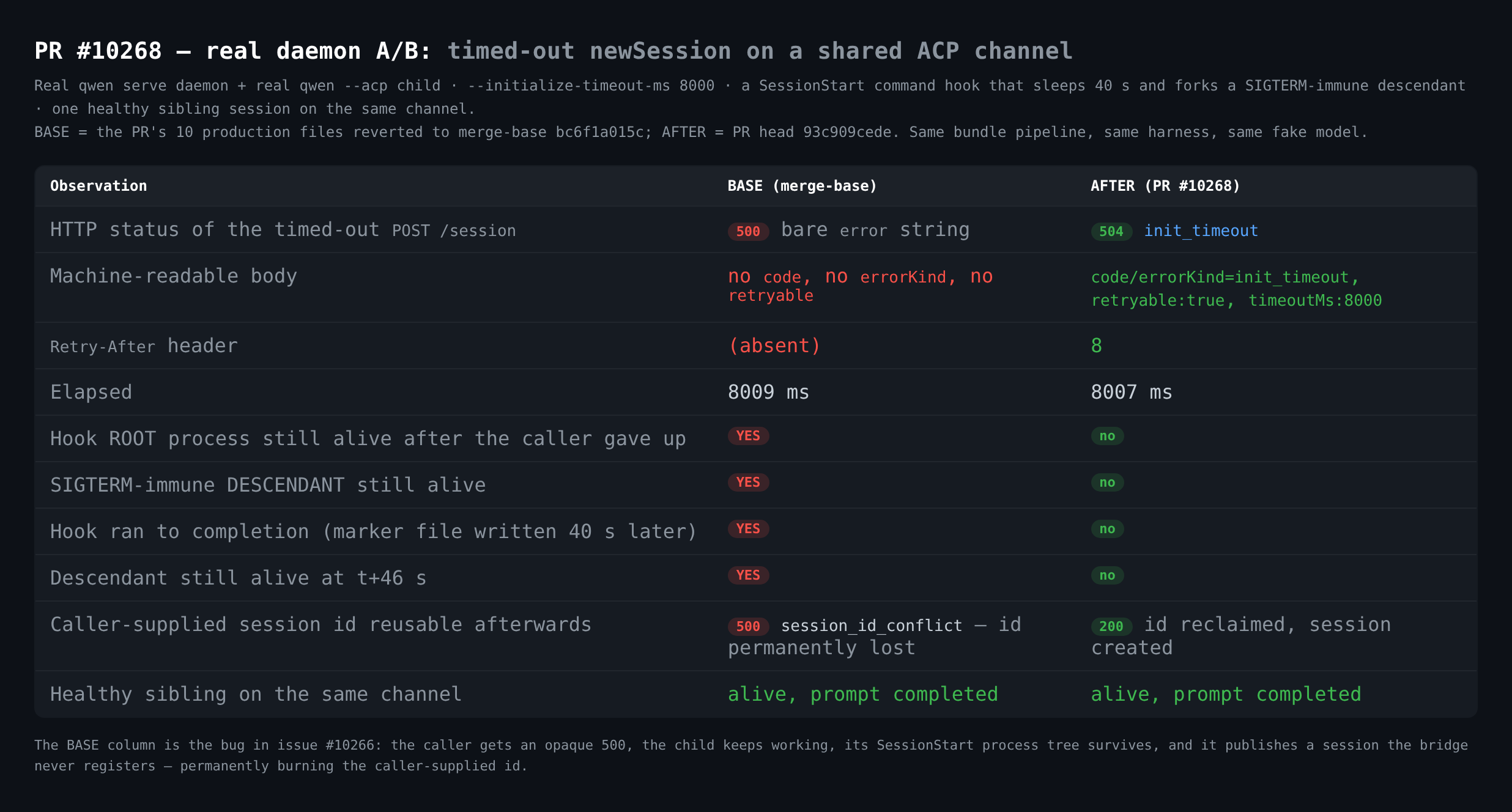Click the retryable:true, timeoutMs:8000 body text
1512x812 pixels.
1236,300
